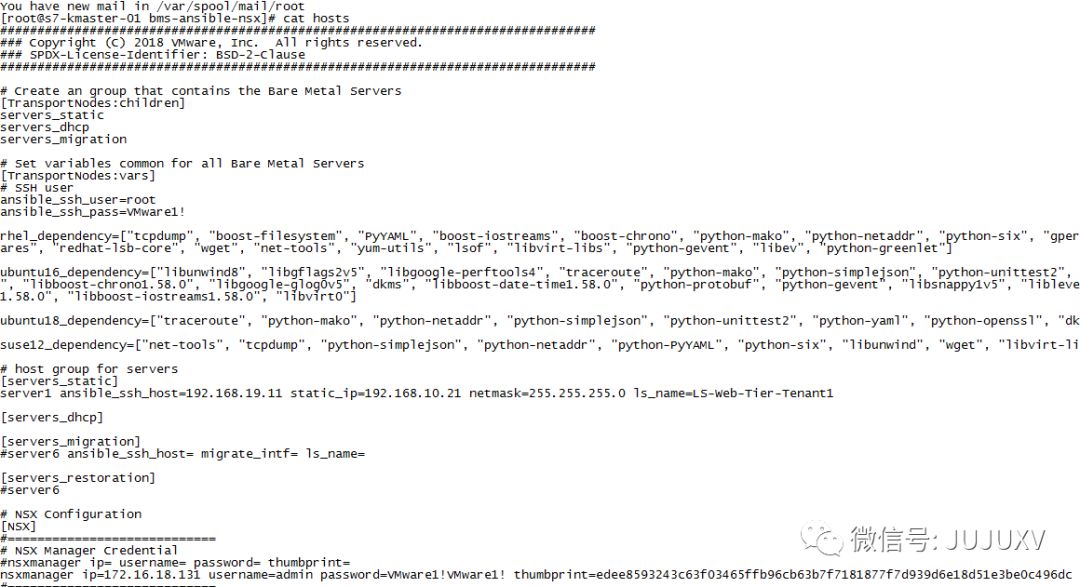
Task: Click the commented #server6 migrate_intf line
Action: click(183, 454)
